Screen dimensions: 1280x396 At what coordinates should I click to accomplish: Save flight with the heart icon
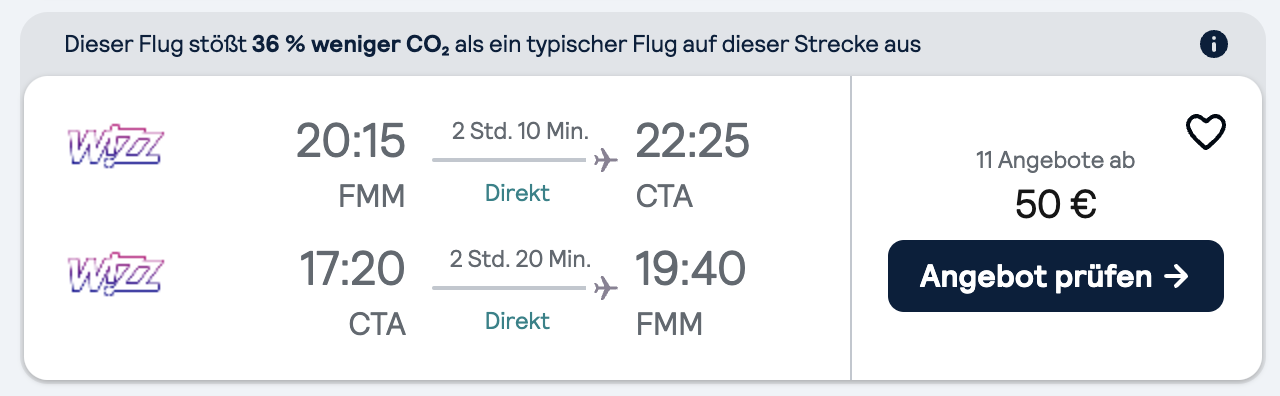1205,132
